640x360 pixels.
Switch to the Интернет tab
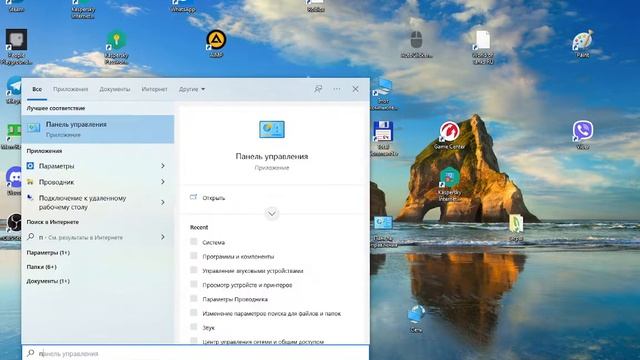154,89
